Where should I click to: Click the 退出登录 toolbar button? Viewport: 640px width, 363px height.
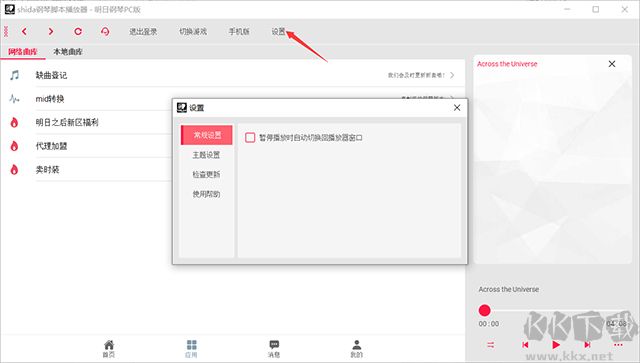[x=143, y=31]
